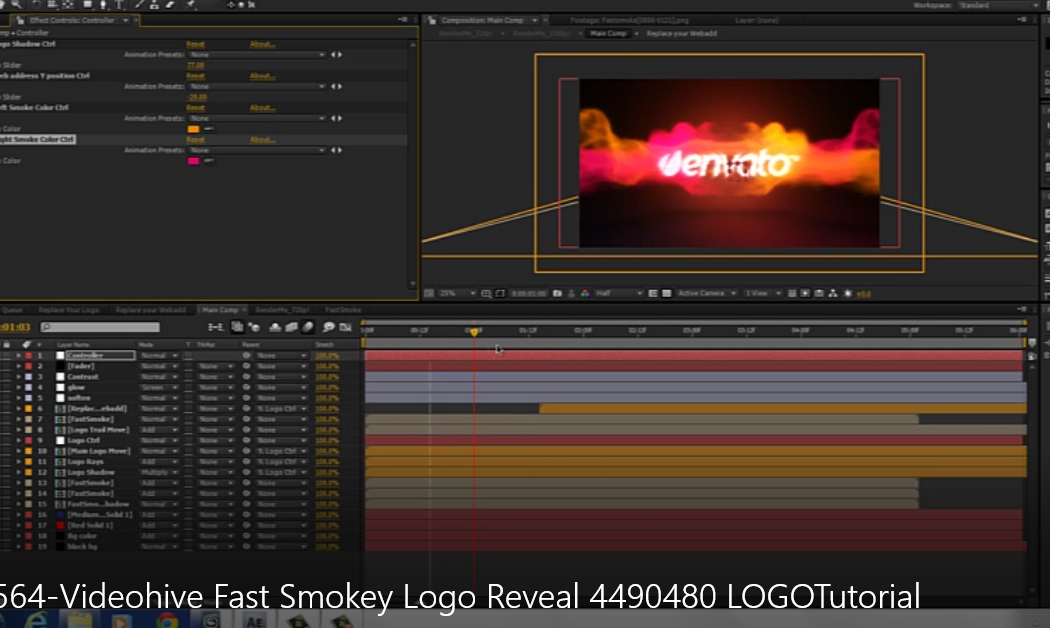The image size is (1050, 628).
Task: Click the left smoke color eyedropper
Action: click(209, 129)
